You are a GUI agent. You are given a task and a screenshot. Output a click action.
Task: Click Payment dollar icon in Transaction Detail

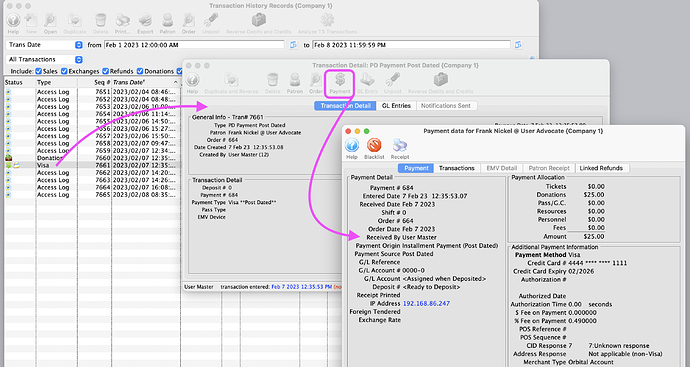340,80
